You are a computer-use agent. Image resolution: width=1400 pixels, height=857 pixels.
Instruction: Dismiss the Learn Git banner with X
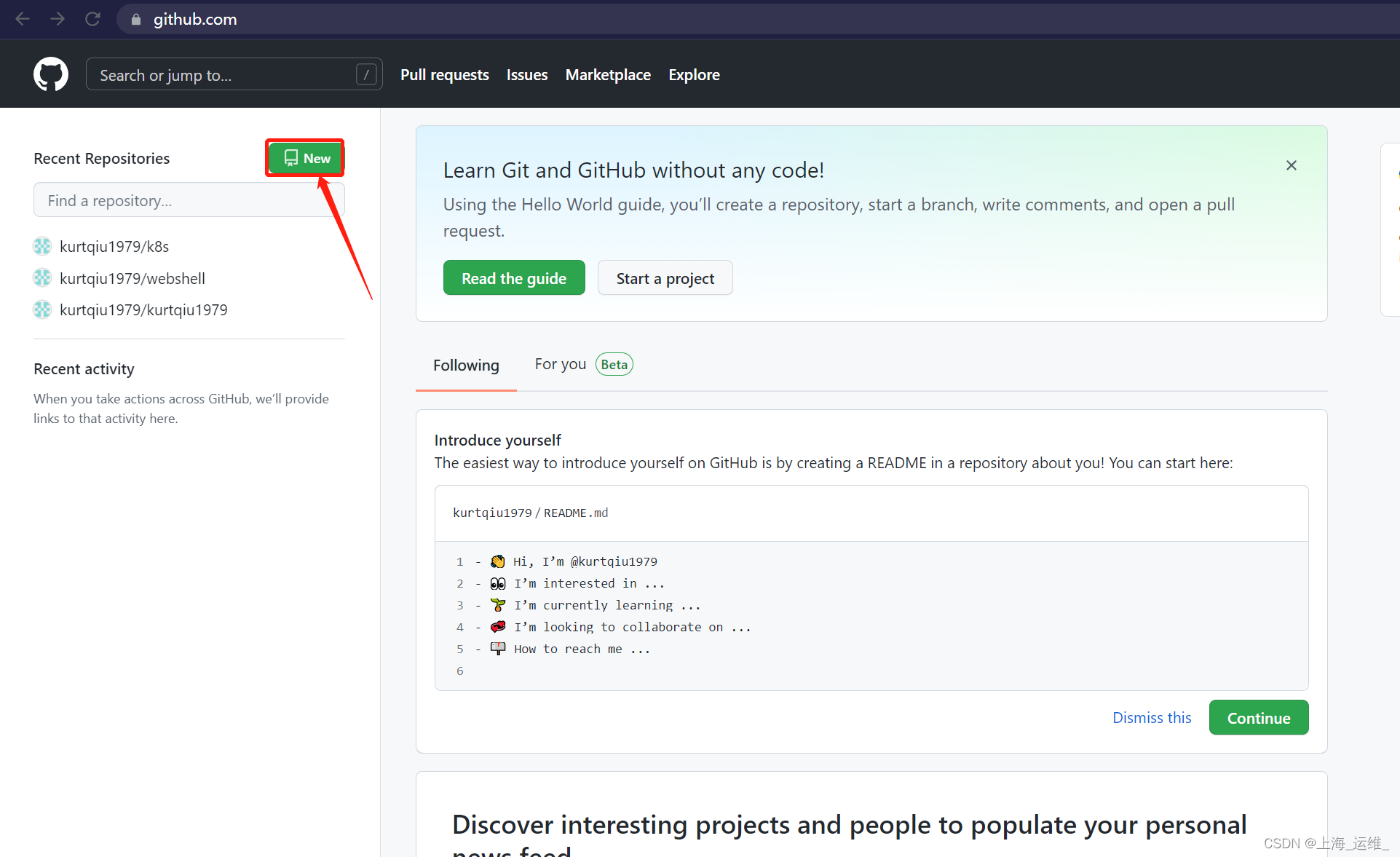click(x=1291, y=165)
